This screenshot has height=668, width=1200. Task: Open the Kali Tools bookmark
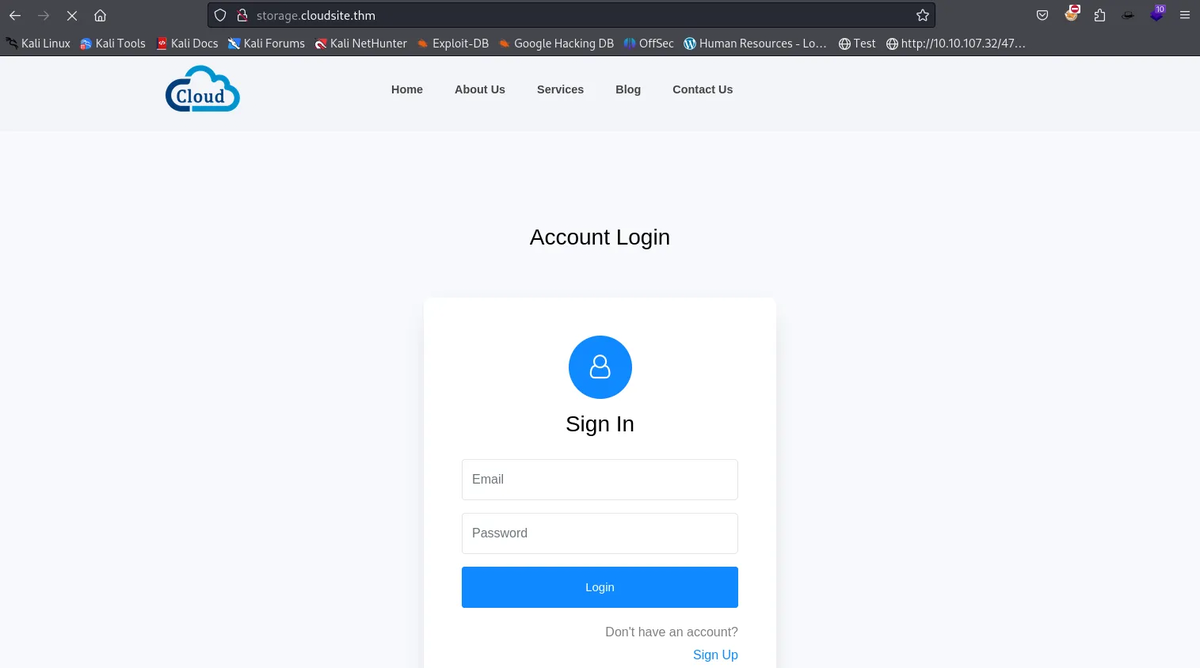pyautogui.click(x=113, y=43)
